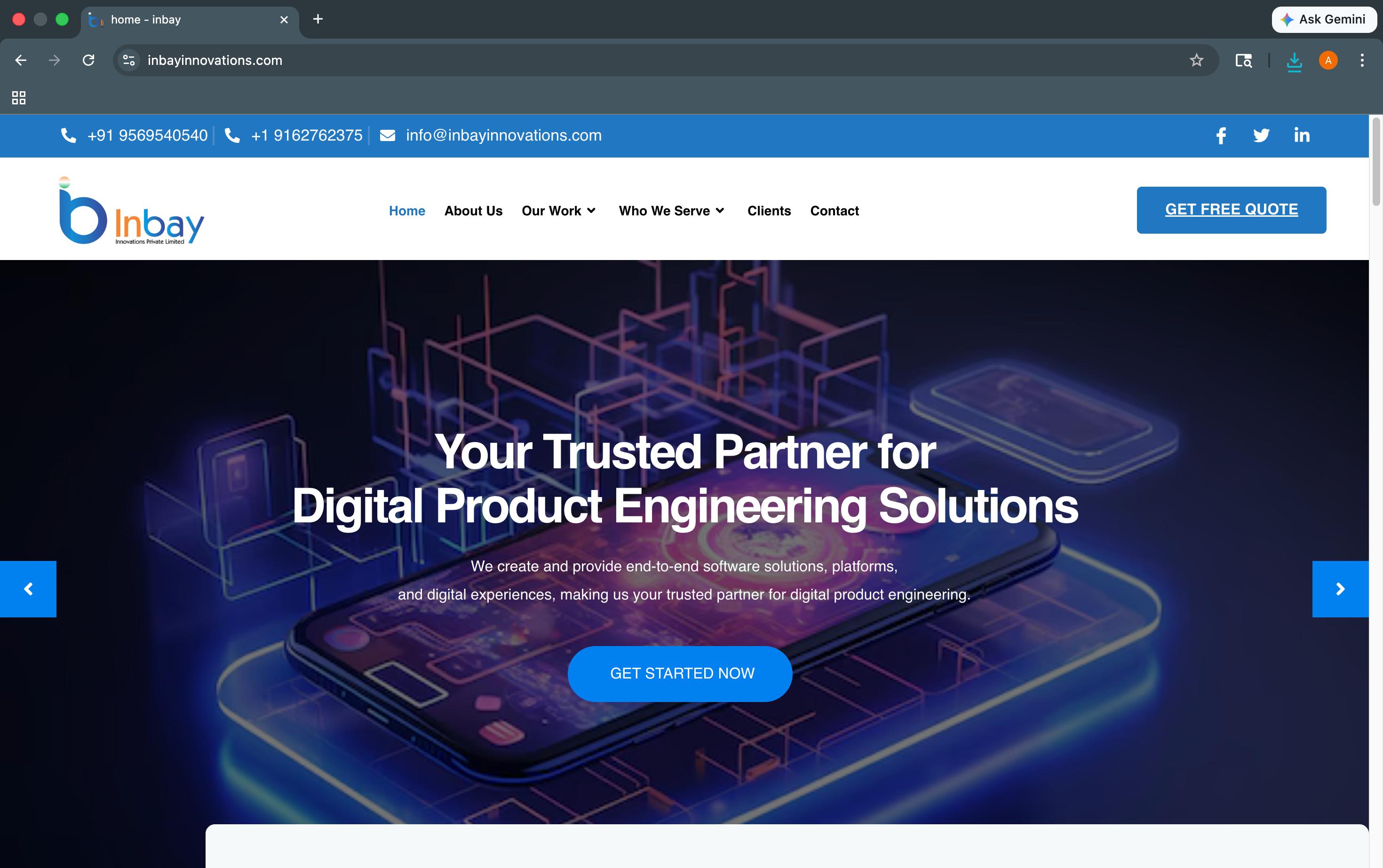Viewport: 1383px width, 868px height.
Task: Go to previous hero slide arrow
Action: point(28,589)
